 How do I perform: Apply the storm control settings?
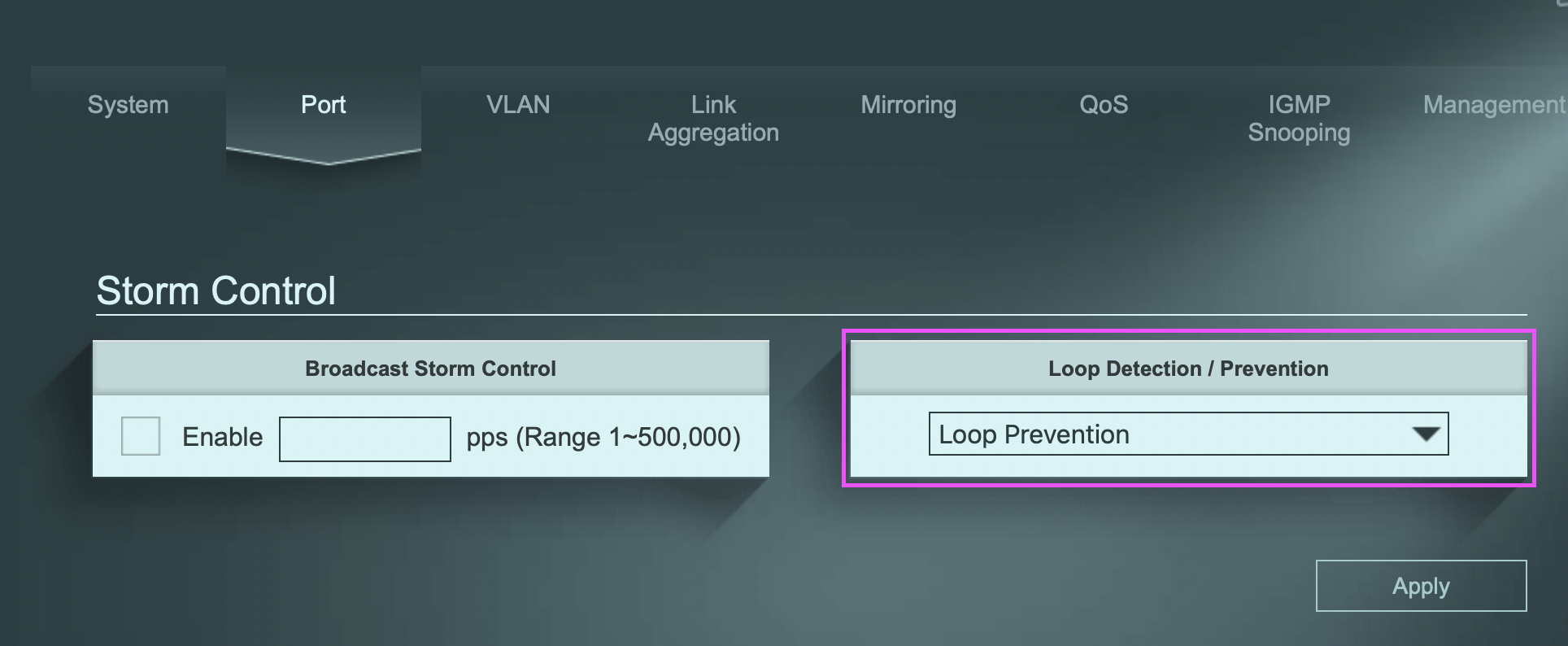point(1420,586)
